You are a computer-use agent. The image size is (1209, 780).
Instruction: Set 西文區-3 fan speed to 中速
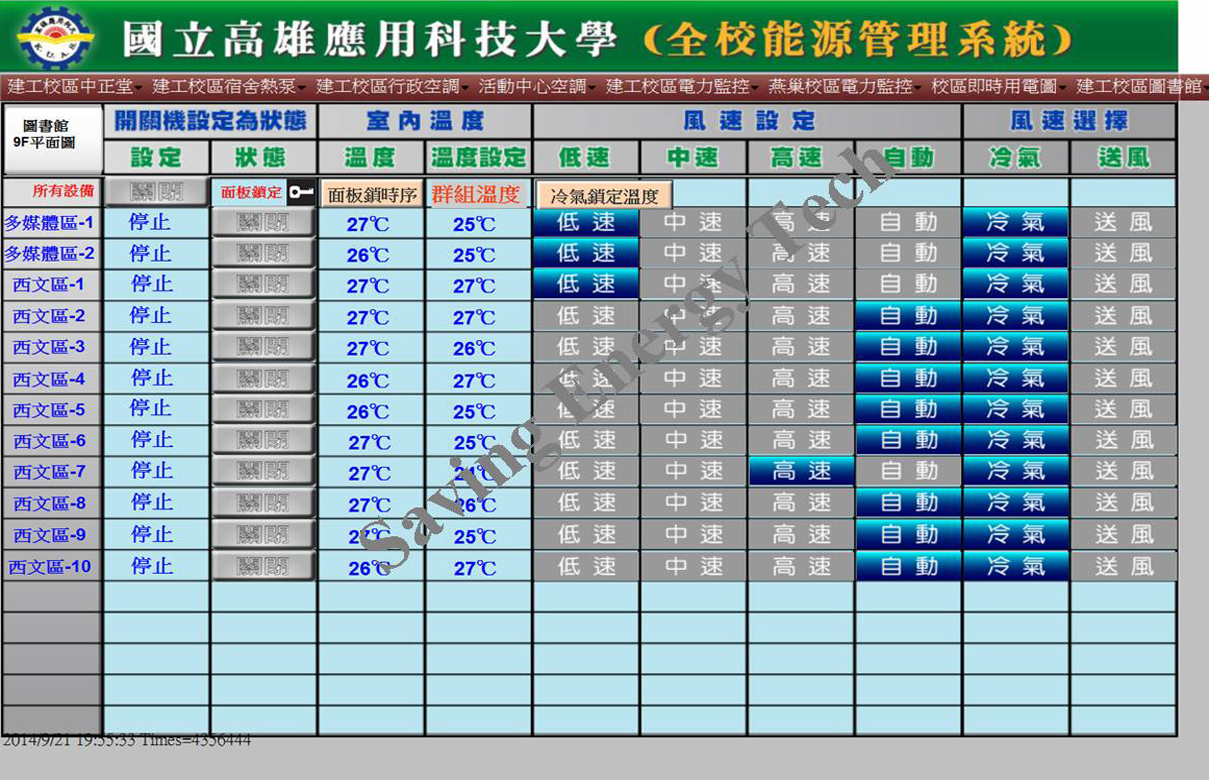tap(693, 347)
